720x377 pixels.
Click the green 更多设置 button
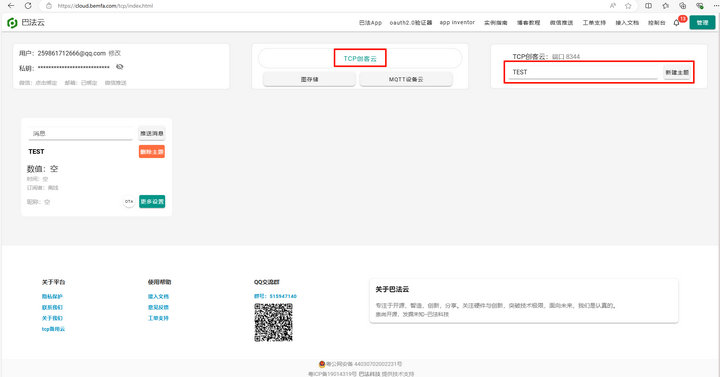tap(152, 202)
